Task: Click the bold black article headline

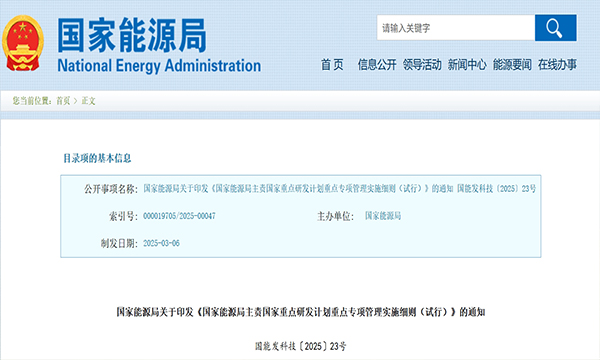Action: (301, 312)
